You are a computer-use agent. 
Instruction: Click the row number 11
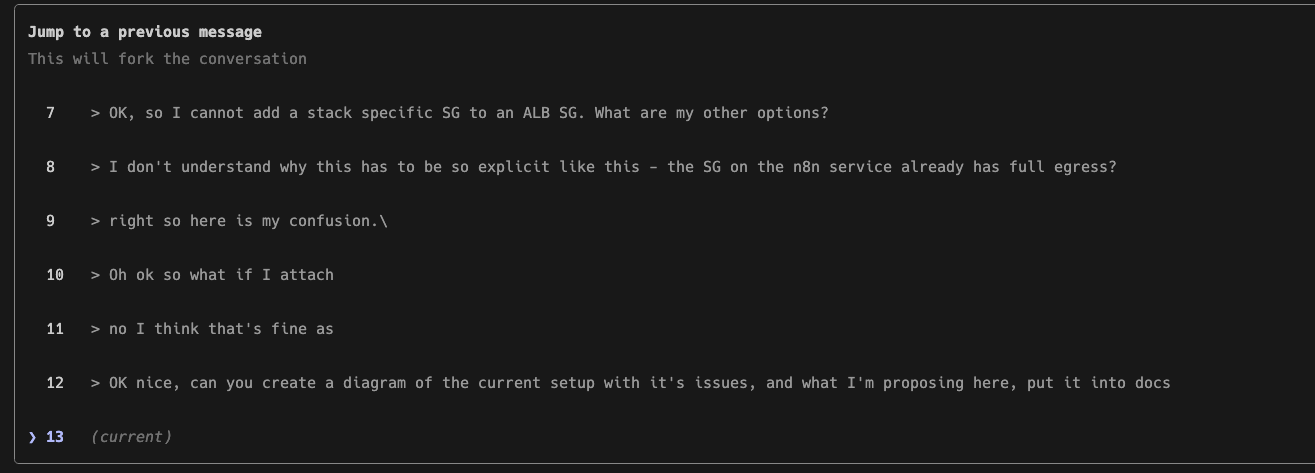(x=55, y=328)
